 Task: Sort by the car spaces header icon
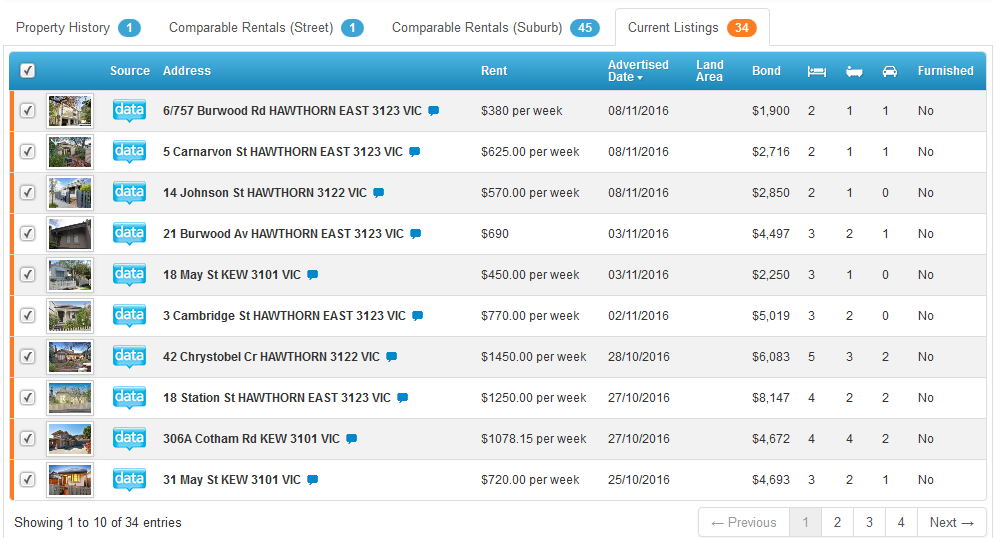pos(890,71)
